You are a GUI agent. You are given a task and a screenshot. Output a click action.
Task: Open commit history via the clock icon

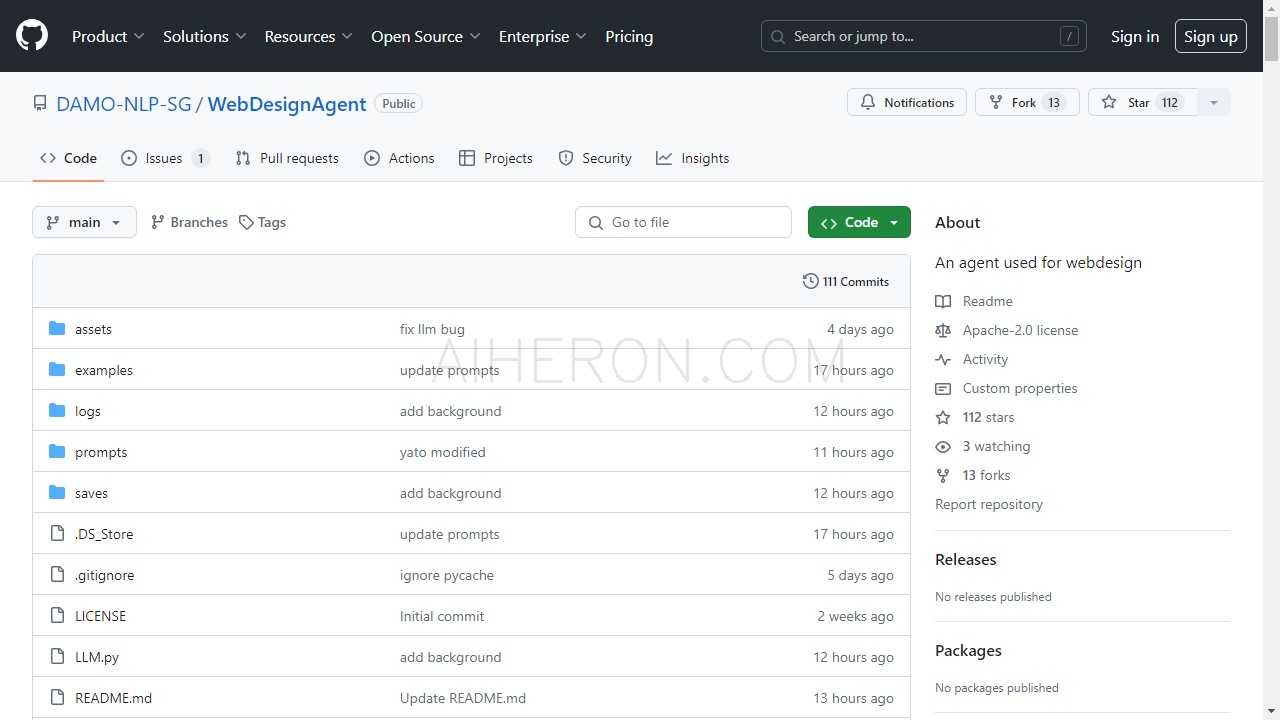[x=810, y=281]
